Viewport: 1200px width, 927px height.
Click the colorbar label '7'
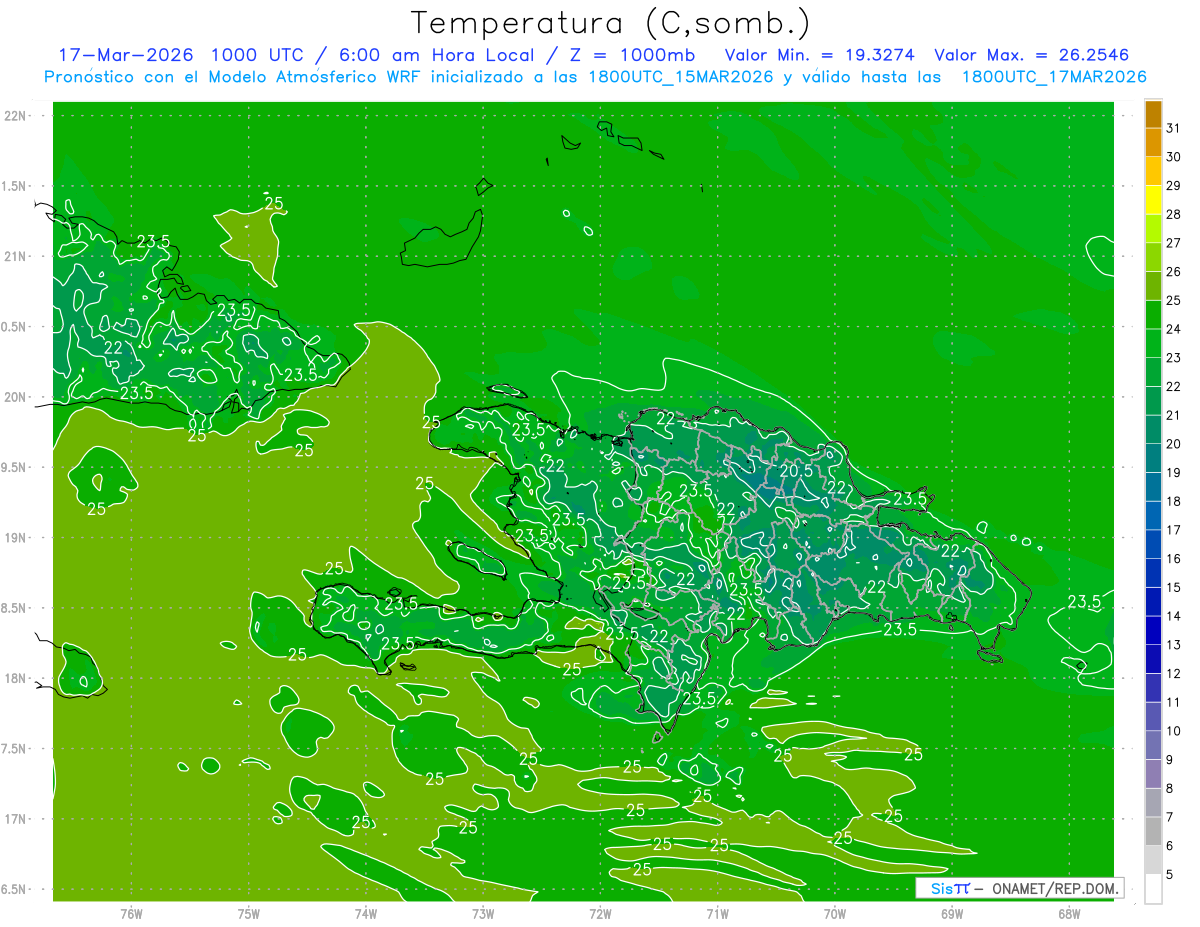point(1170,818)
